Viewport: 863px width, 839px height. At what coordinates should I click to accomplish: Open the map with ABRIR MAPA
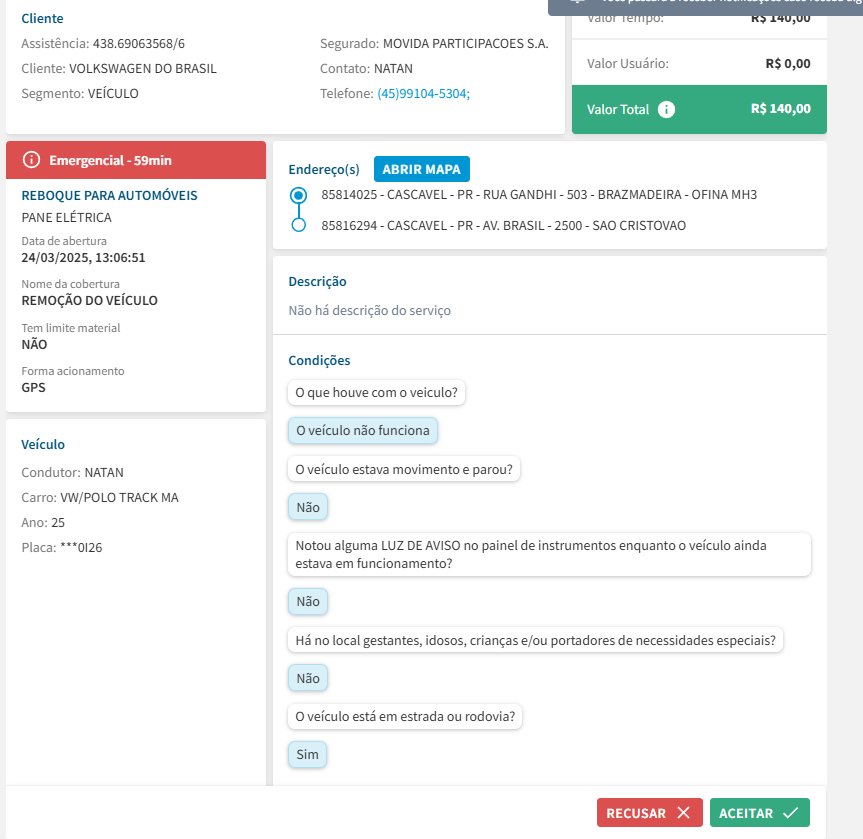click(x=421, y=169)
